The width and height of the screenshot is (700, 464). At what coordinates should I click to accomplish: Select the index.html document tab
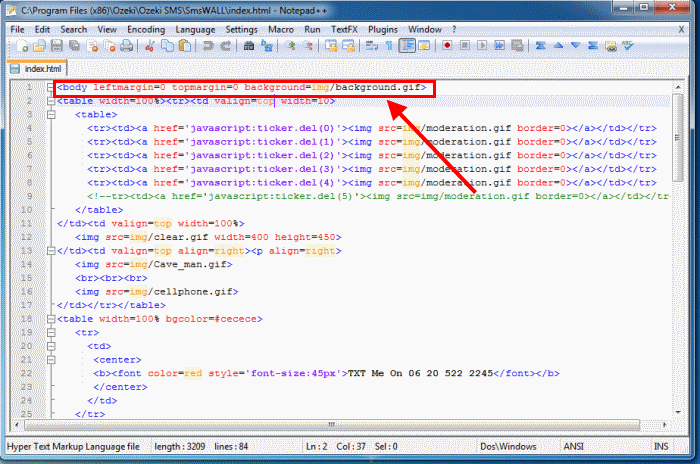coord(38,69)
